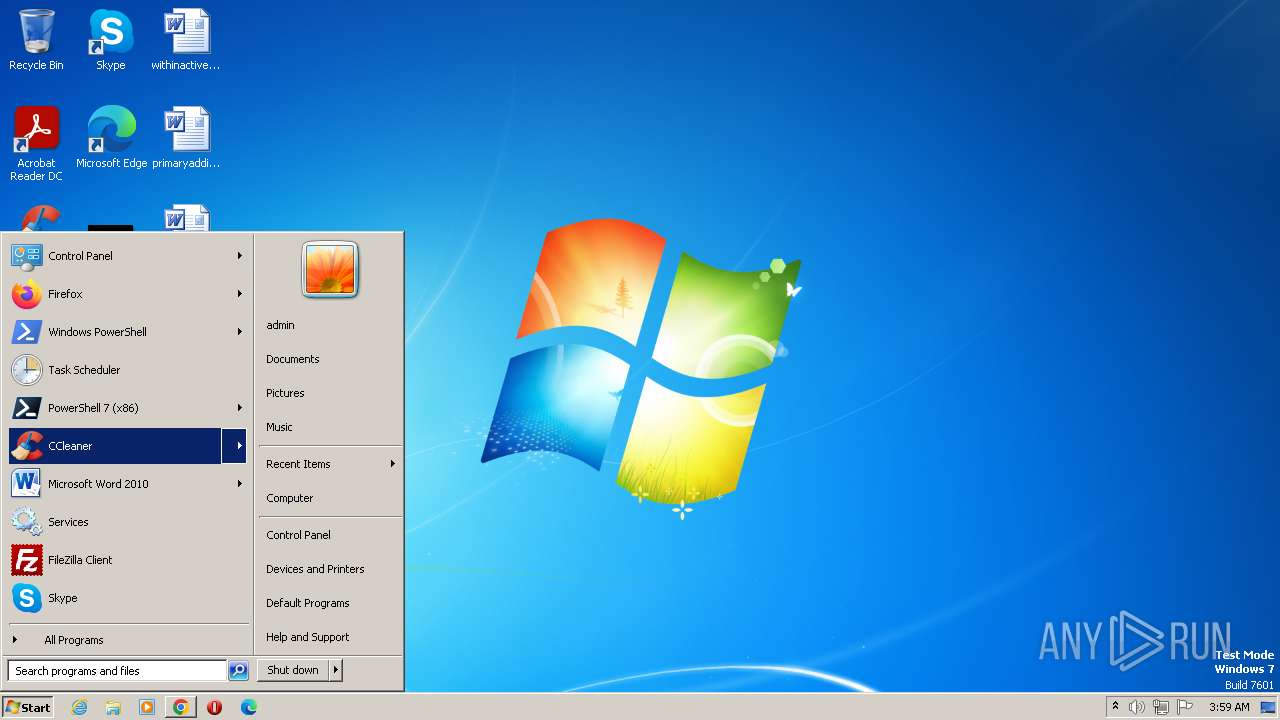Launch Firefox from the Start menu
1280x720 pixels.
click(x=128, y=294)
